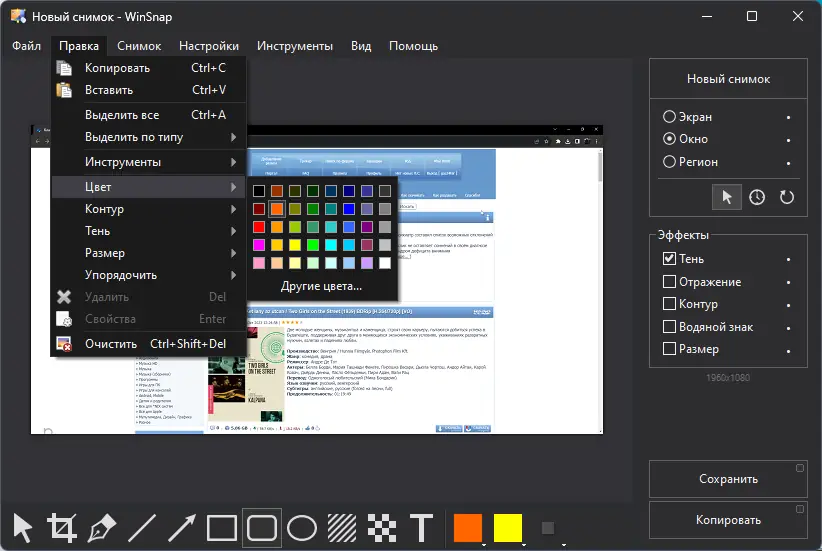Viewport: 822px width, 551px height.
Task: Enable the Отражение effect checkbox
Action: [x=669, y=282]
